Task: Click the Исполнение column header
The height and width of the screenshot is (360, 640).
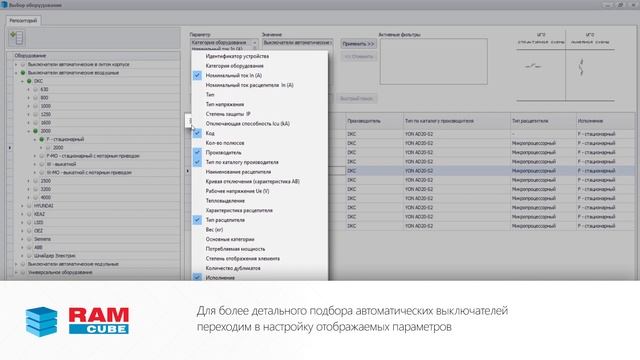Action: tap(606, 121)
